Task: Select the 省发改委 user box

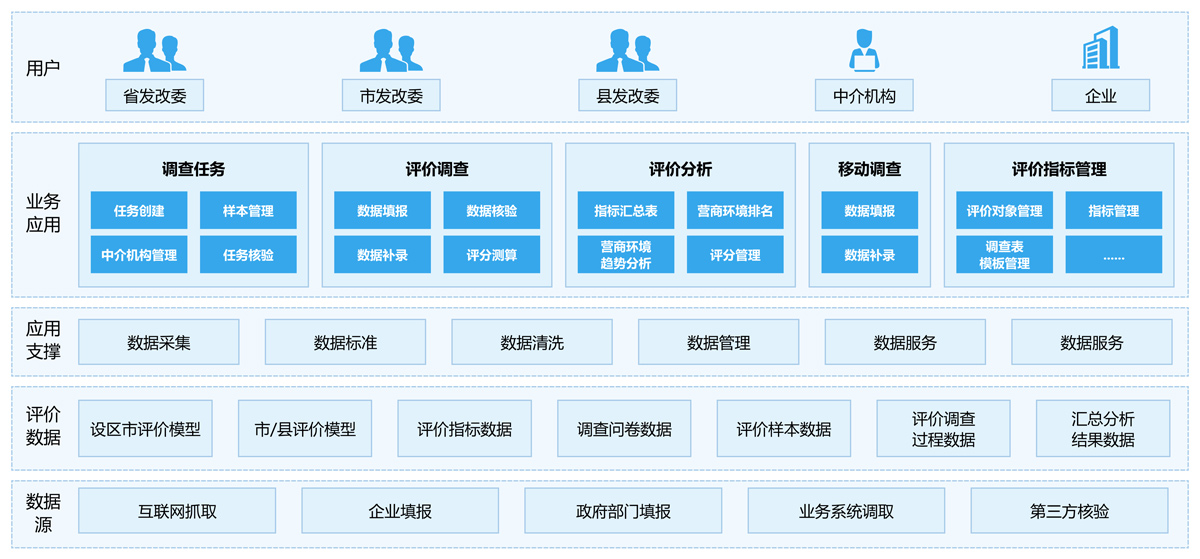Action: [x=154, y=96]
